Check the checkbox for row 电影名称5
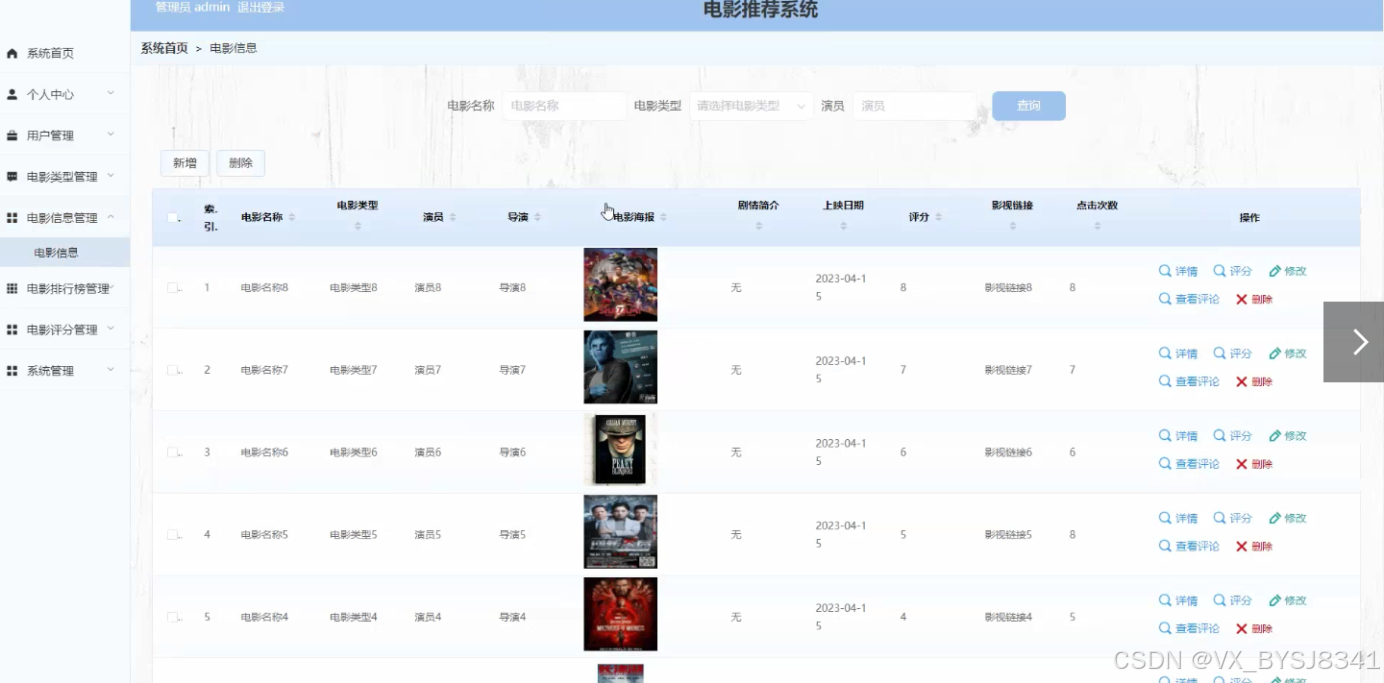 tap(173, 535)
